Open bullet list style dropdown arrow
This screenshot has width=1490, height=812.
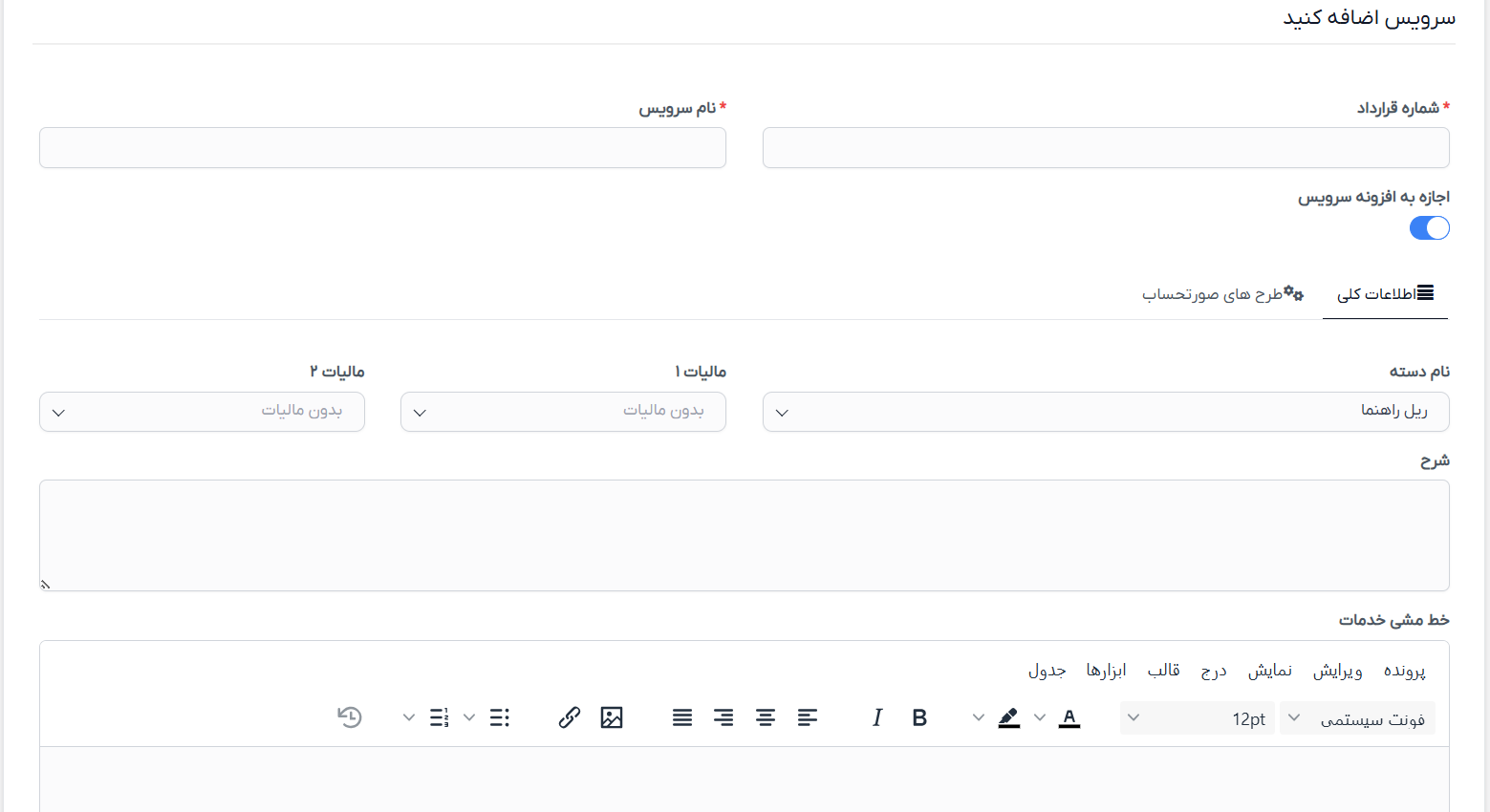[469, 717]
